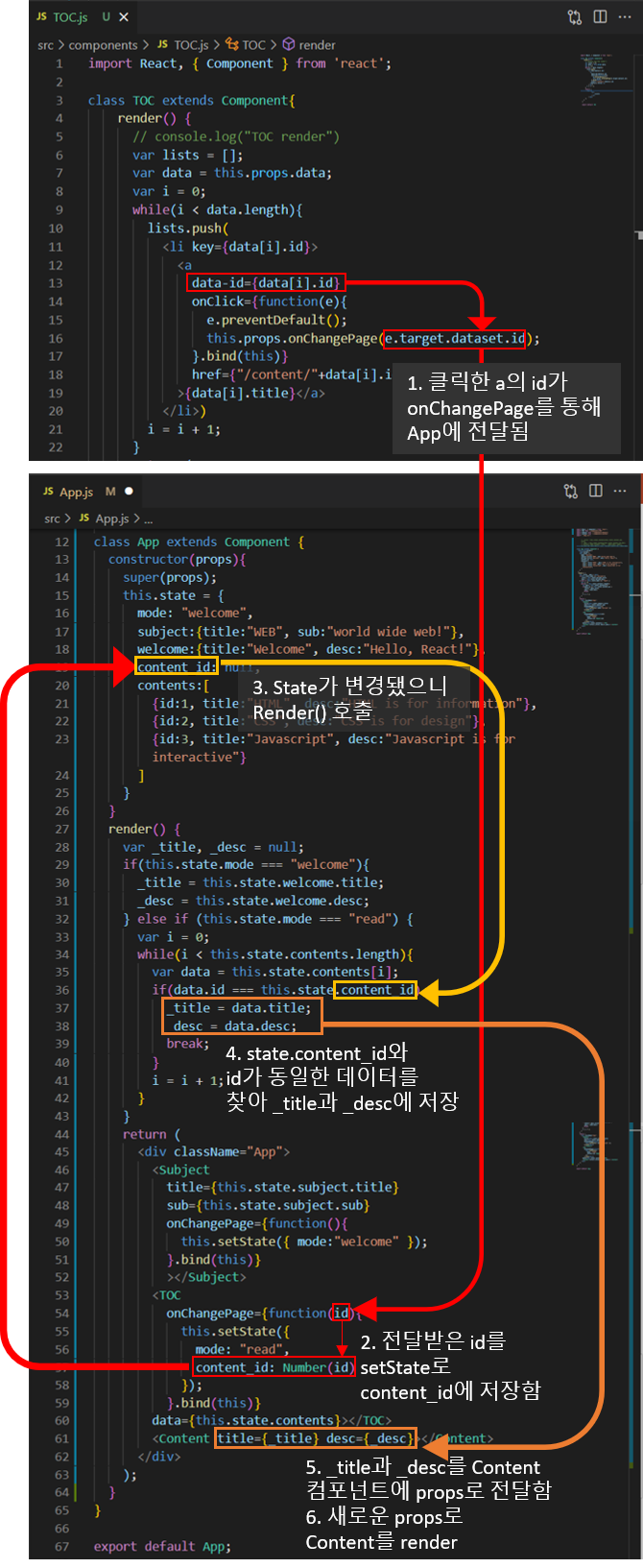643x1568 pixels.
Task: Open changes icon in TOC.js editor
Action: pyautogui.click(x=575, y=17)
